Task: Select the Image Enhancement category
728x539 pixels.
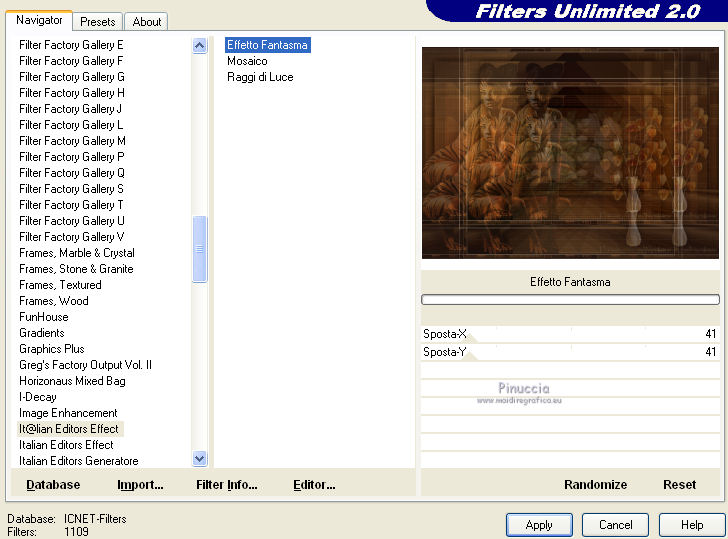Action: click(x=68, y=413)
